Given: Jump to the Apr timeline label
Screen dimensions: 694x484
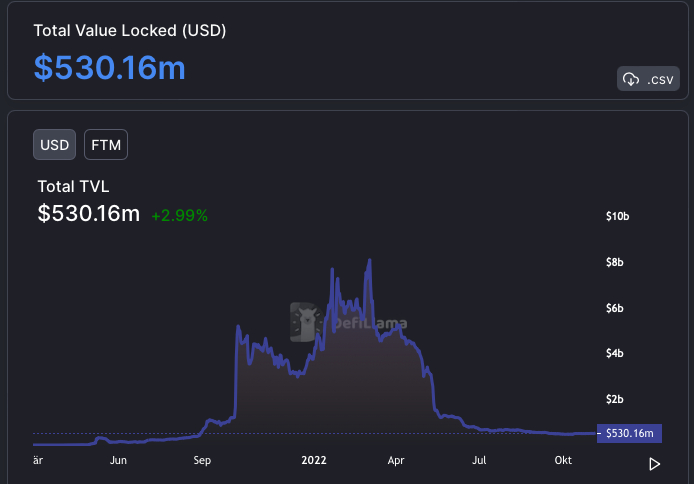Looking at the screenshot, I should [396, 460].
